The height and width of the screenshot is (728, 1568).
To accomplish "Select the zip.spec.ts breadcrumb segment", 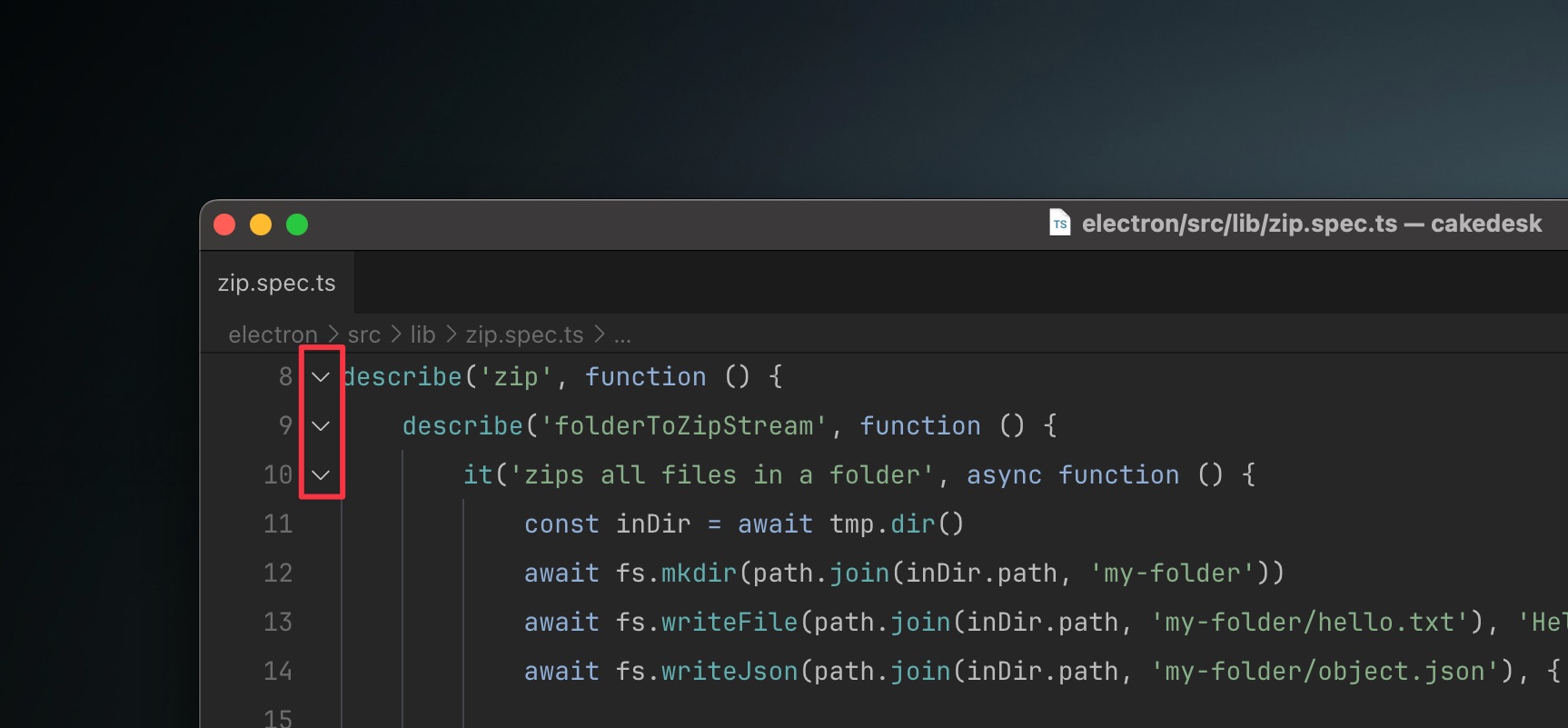I will [524, 334].
